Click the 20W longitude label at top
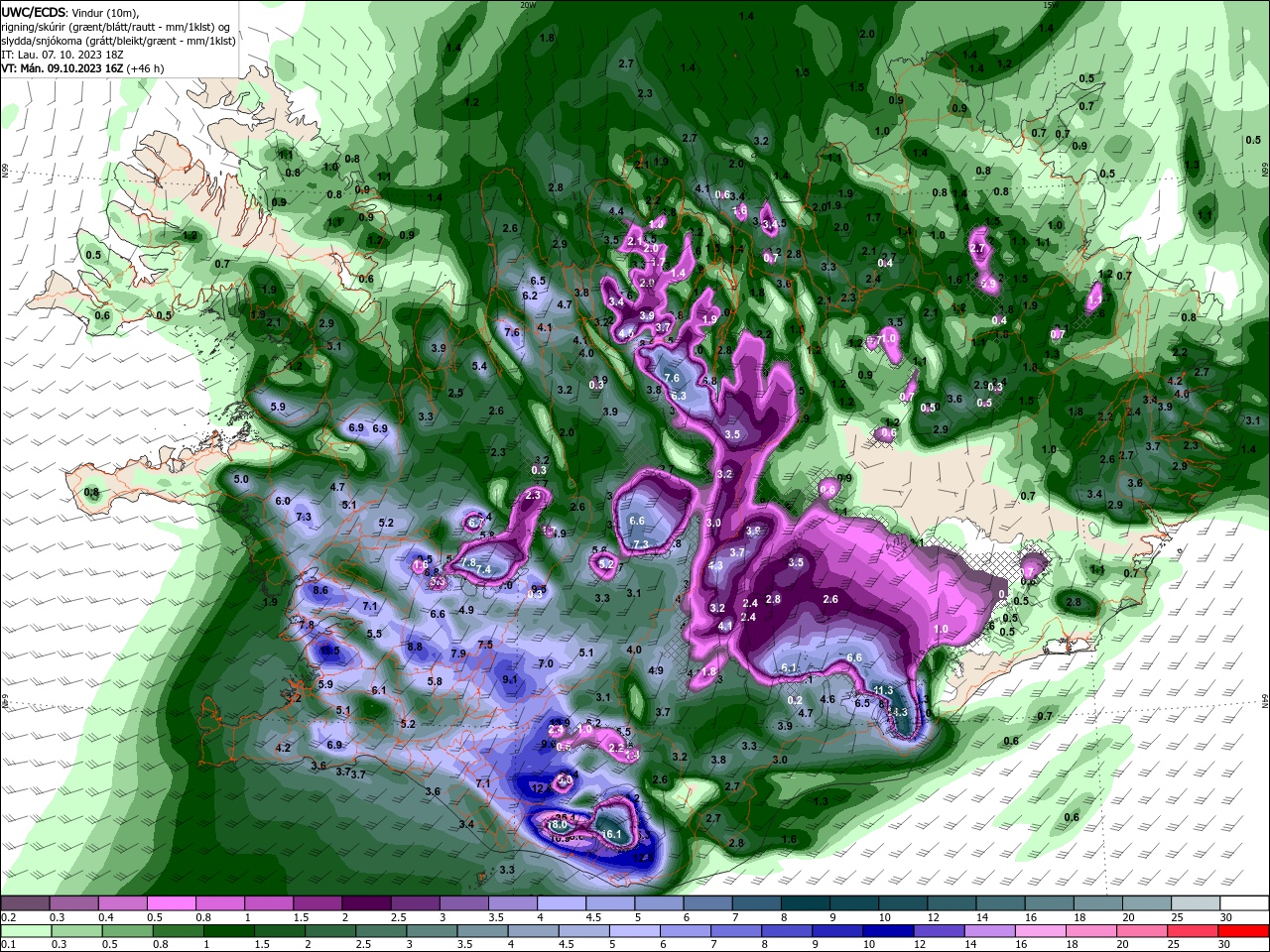The width and height of the screenshot is (1270, 952). pos(528,4)
